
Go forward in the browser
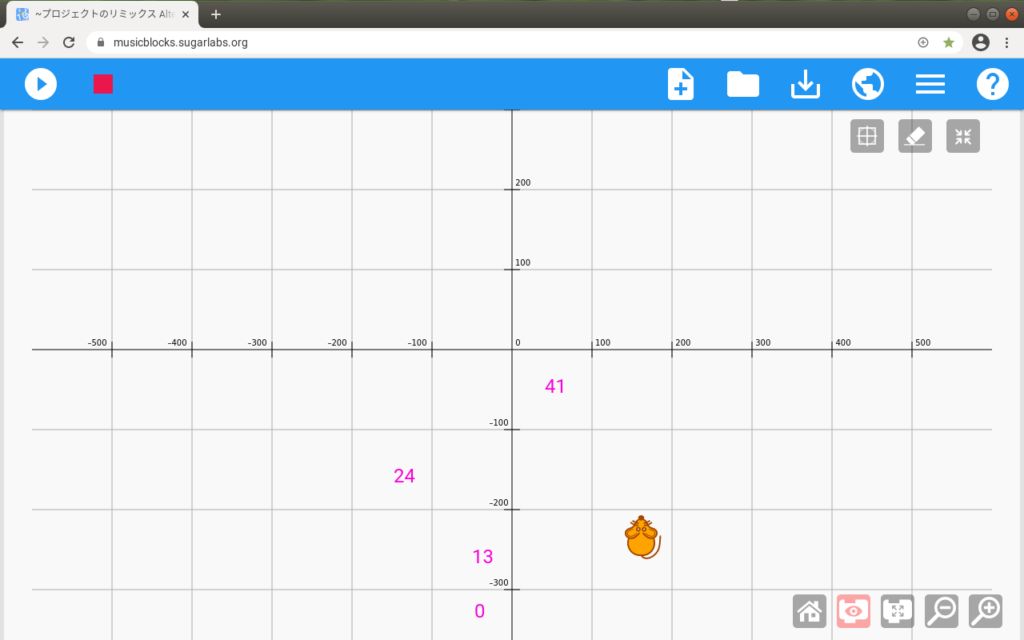43,42
